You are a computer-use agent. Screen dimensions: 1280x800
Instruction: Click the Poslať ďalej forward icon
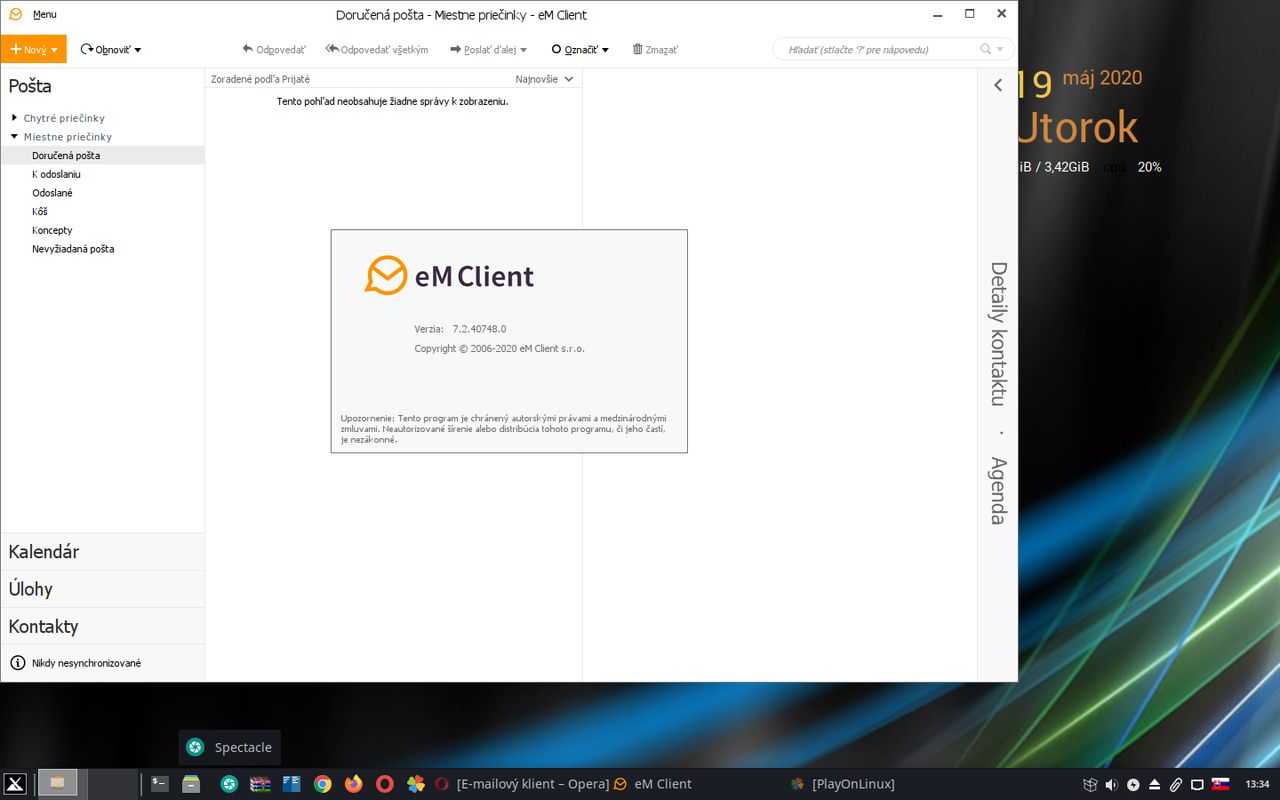(x=455, y=49)
